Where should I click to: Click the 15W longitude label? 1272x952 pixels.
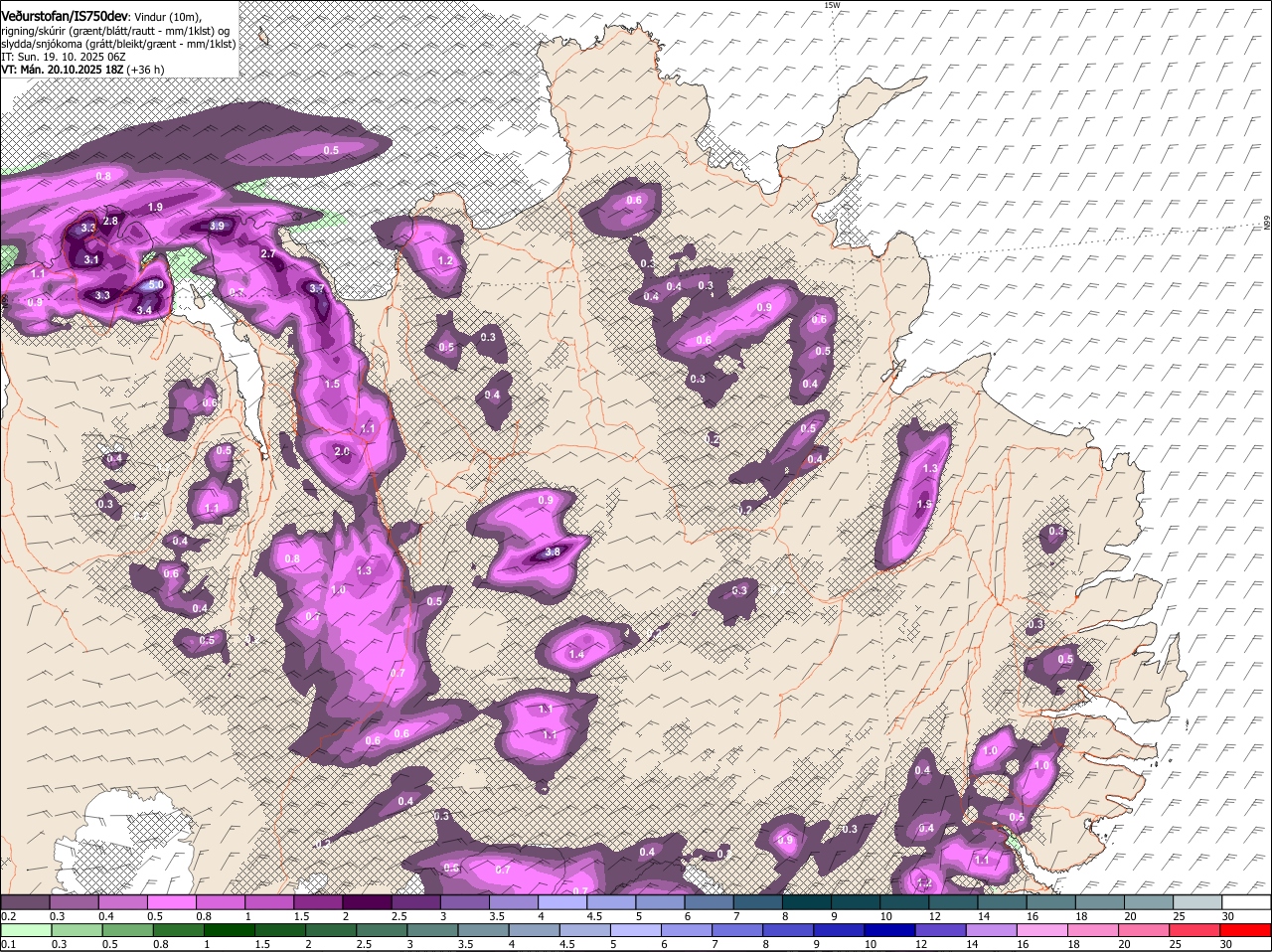tap(832, 5)
